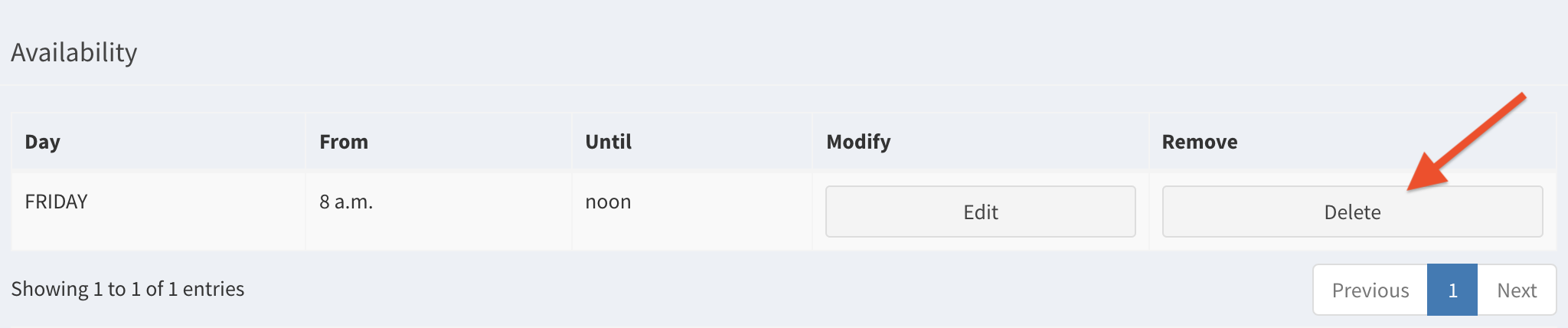Click the word "Showing" in the table summary
1568x328 pixels.
[50, 289]
